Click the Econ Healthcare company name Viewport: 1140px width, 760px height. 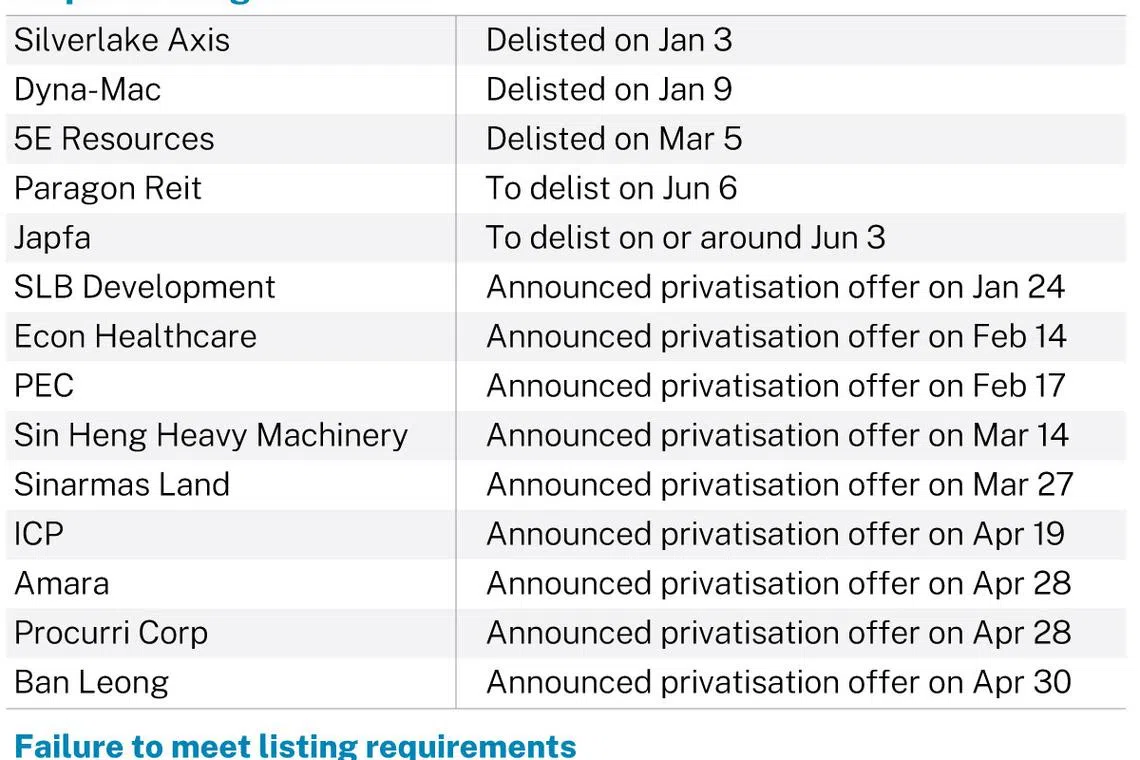pos(135,336)
